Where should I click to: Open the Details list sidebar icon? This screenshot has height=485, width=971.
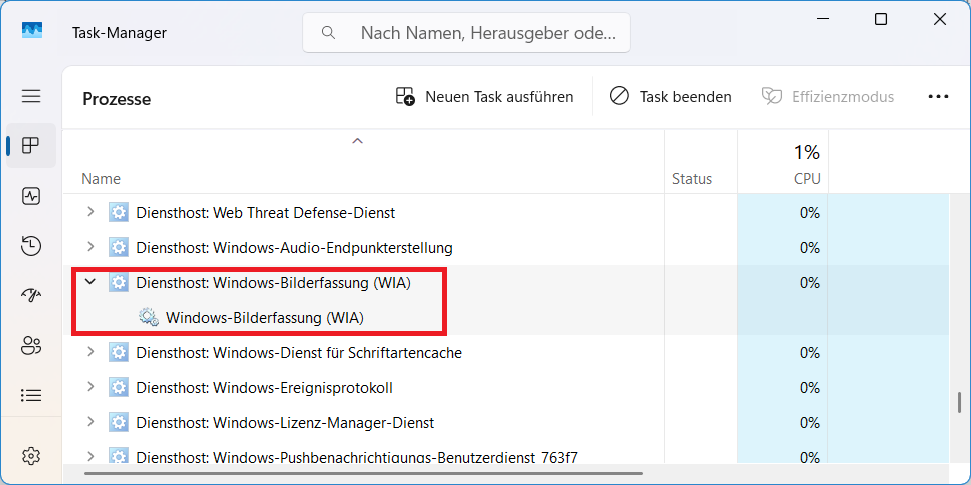pos(31,395)
